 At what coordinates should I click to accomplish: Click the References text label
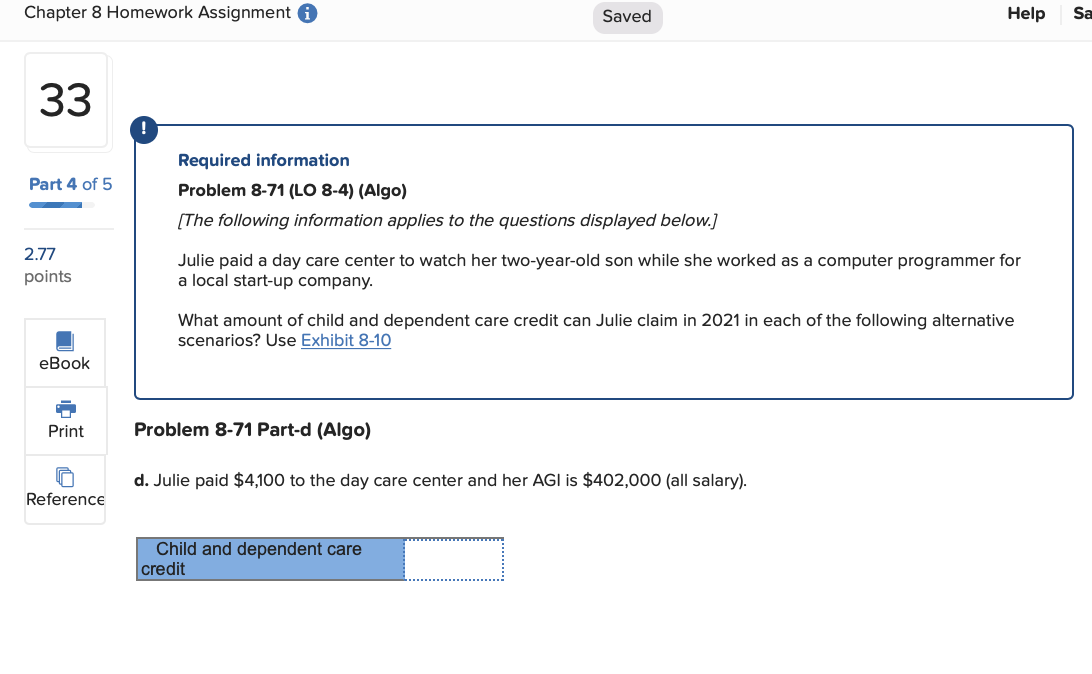65,499
